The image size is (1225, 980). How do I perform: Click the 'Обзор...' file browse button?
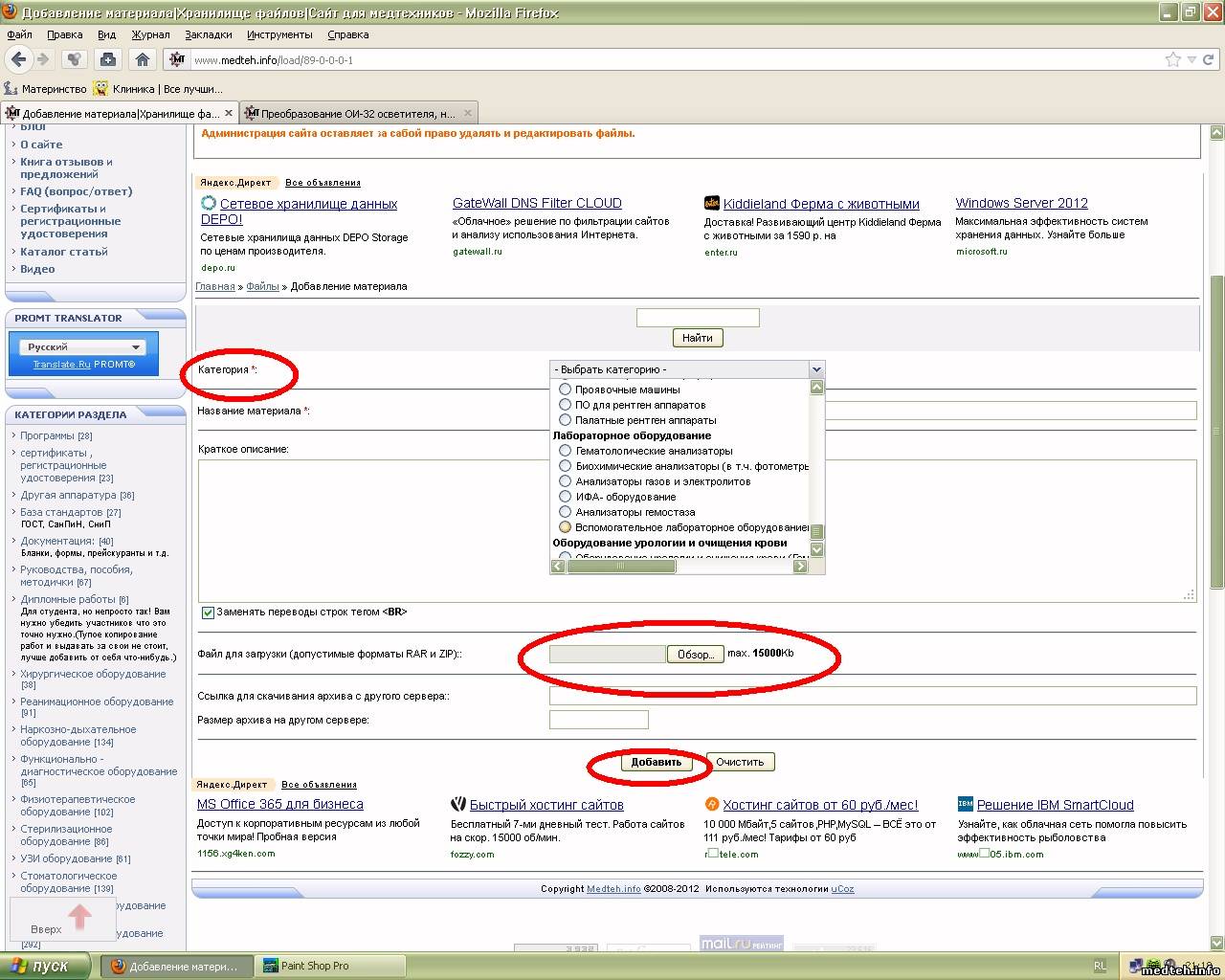point(695,655)
